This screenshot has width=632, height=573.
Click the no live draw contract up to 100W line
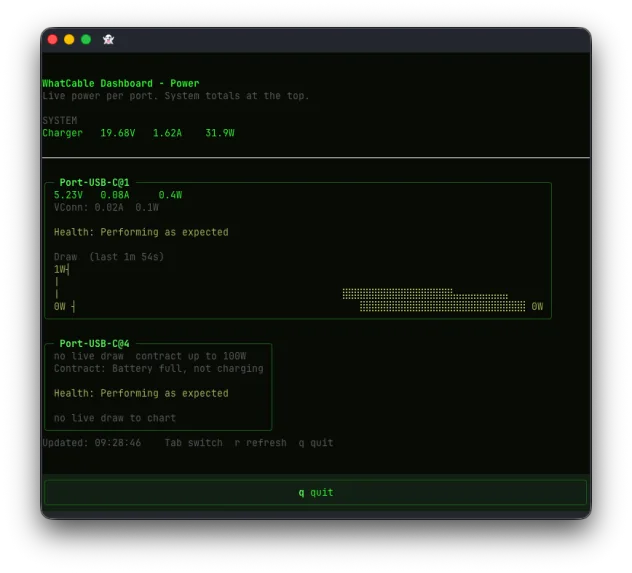click(x=150, y=356)
